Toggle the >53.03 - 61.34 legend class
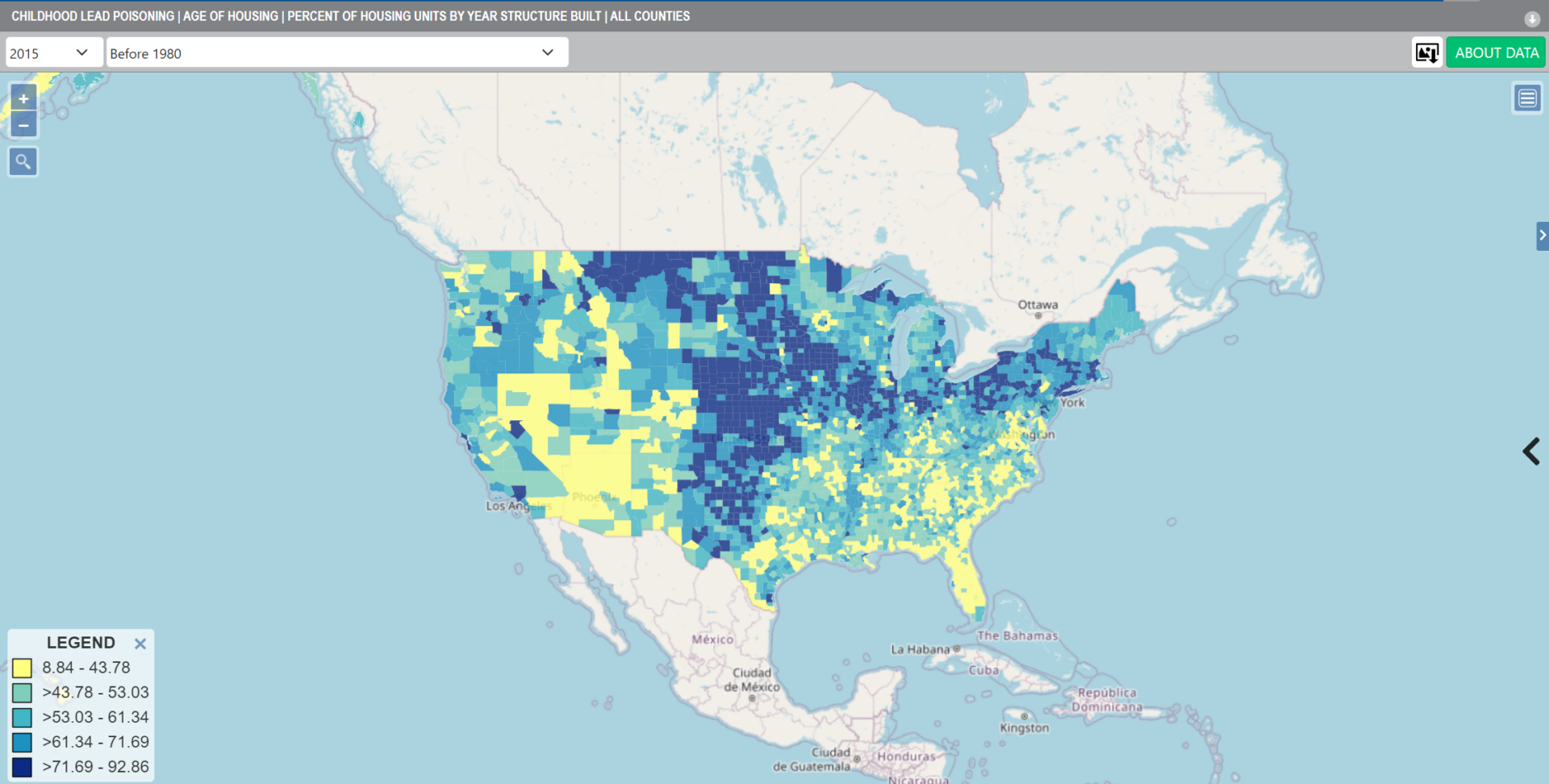This screenshot has height=784, width=1549. pyautogui.click(x=94, y=717)
